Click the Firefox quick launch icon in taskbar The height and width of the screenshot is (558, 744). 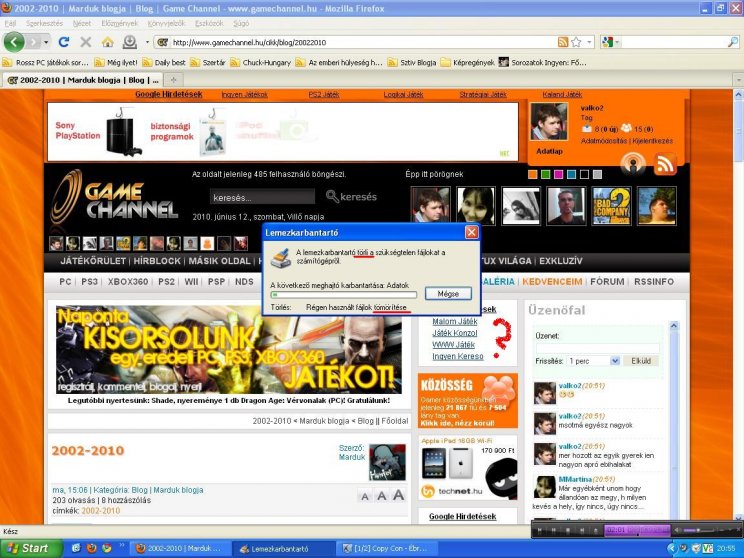(x=92, y=548)
